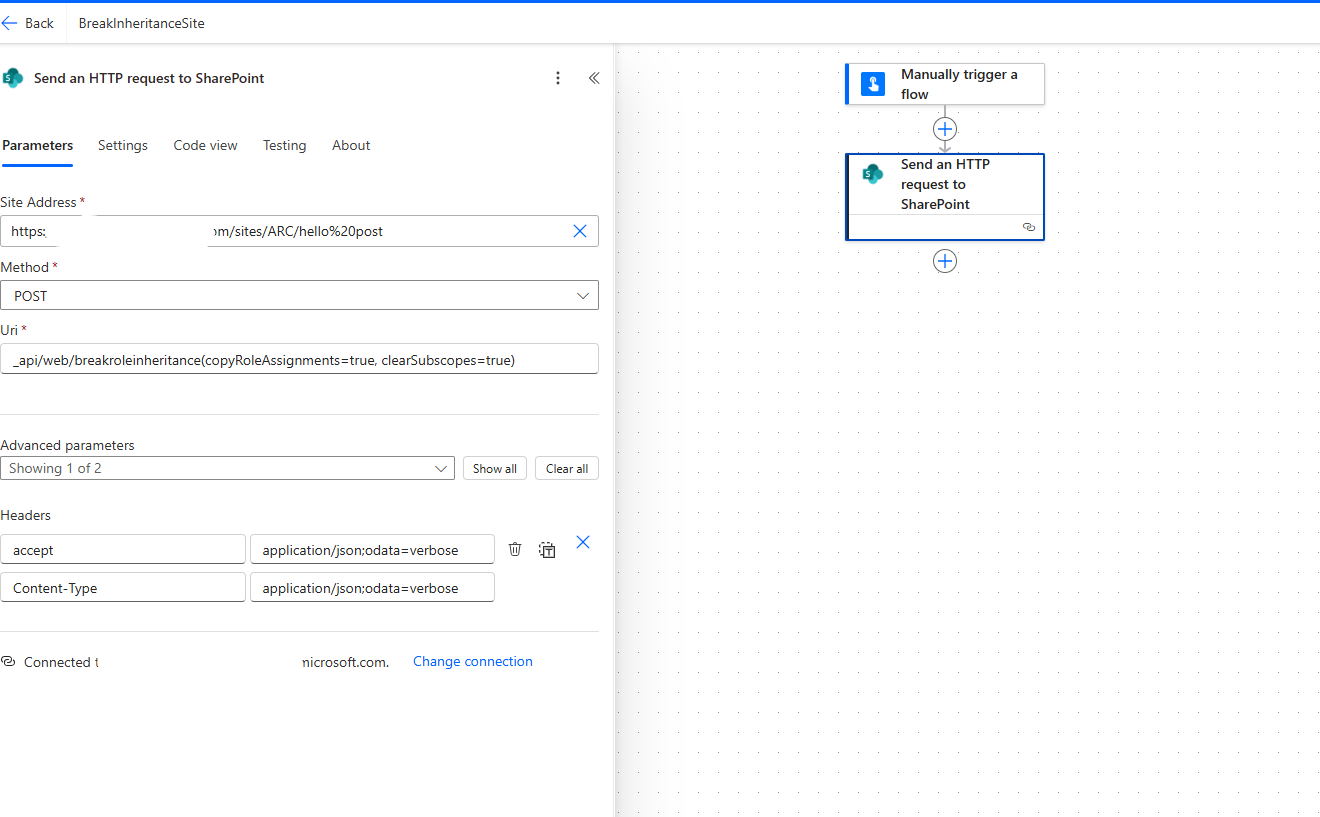Add a new step below the SharePoint action
The height and width of the screenshot is (817, 1320).
click(945, 261)
